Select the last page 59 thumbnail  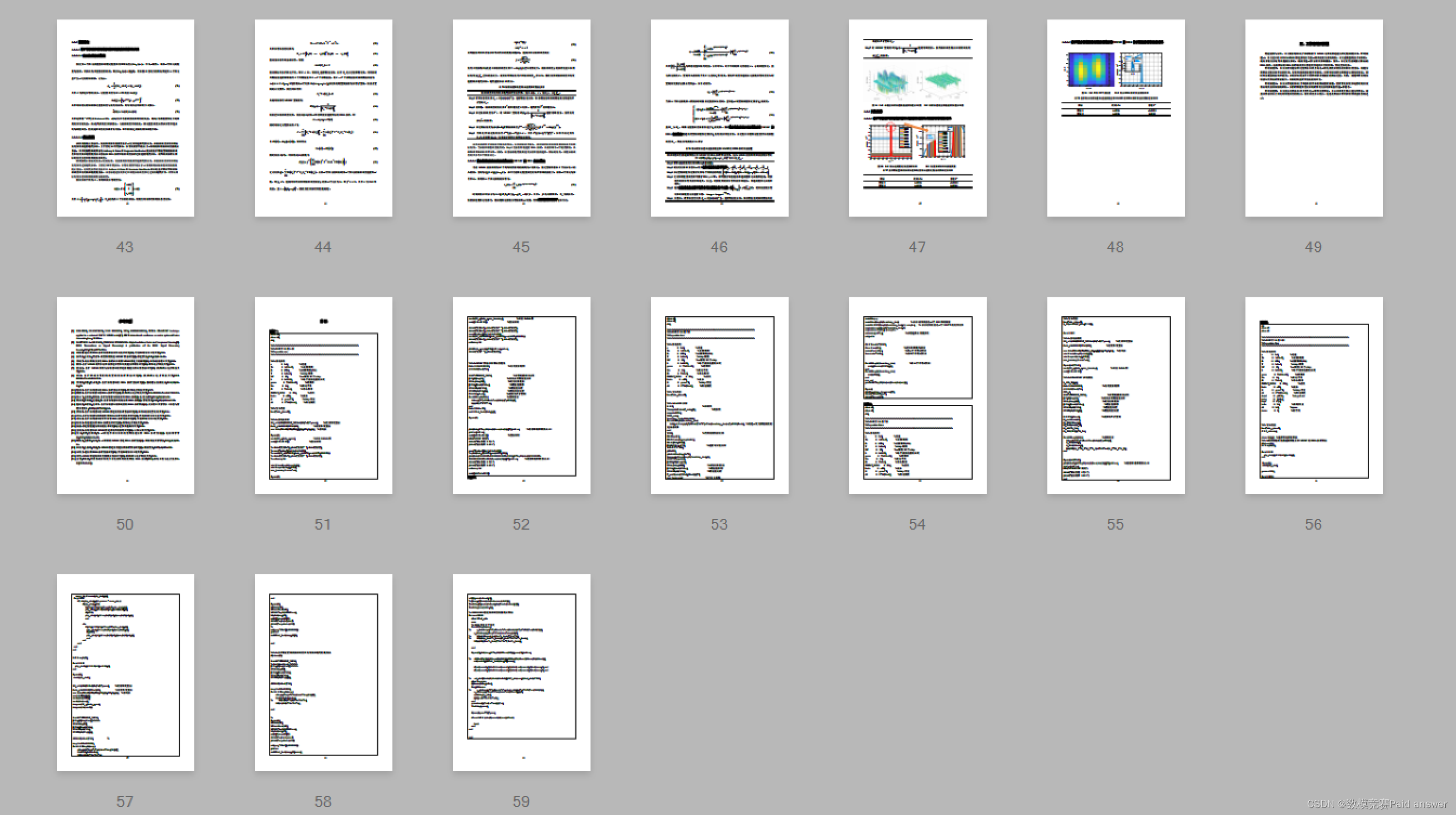coord(522,673)
